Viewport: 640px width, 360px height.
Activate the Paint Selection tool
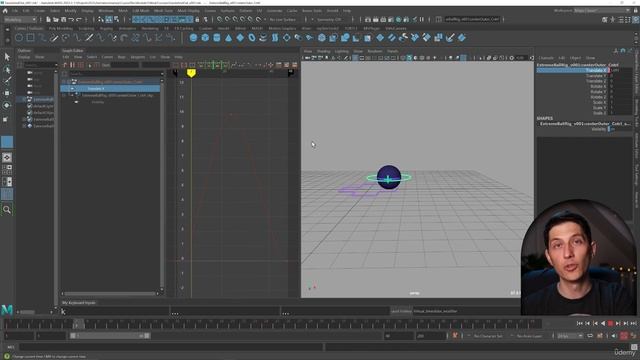7,81
